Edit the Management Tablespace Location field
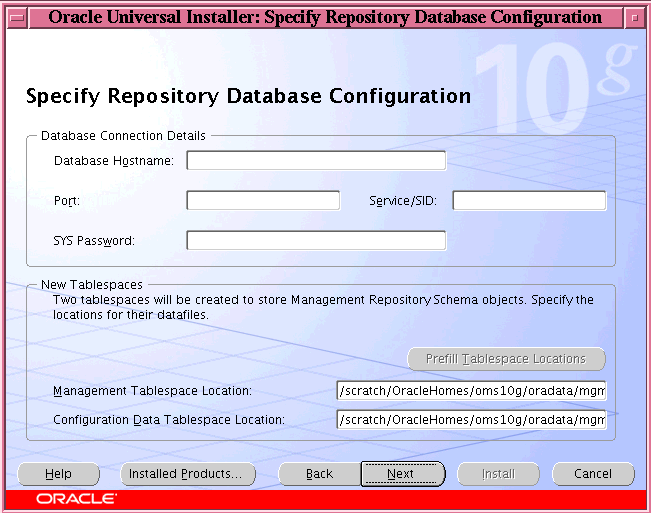This screenshot has height=513, width=651. tap(472, 391)
